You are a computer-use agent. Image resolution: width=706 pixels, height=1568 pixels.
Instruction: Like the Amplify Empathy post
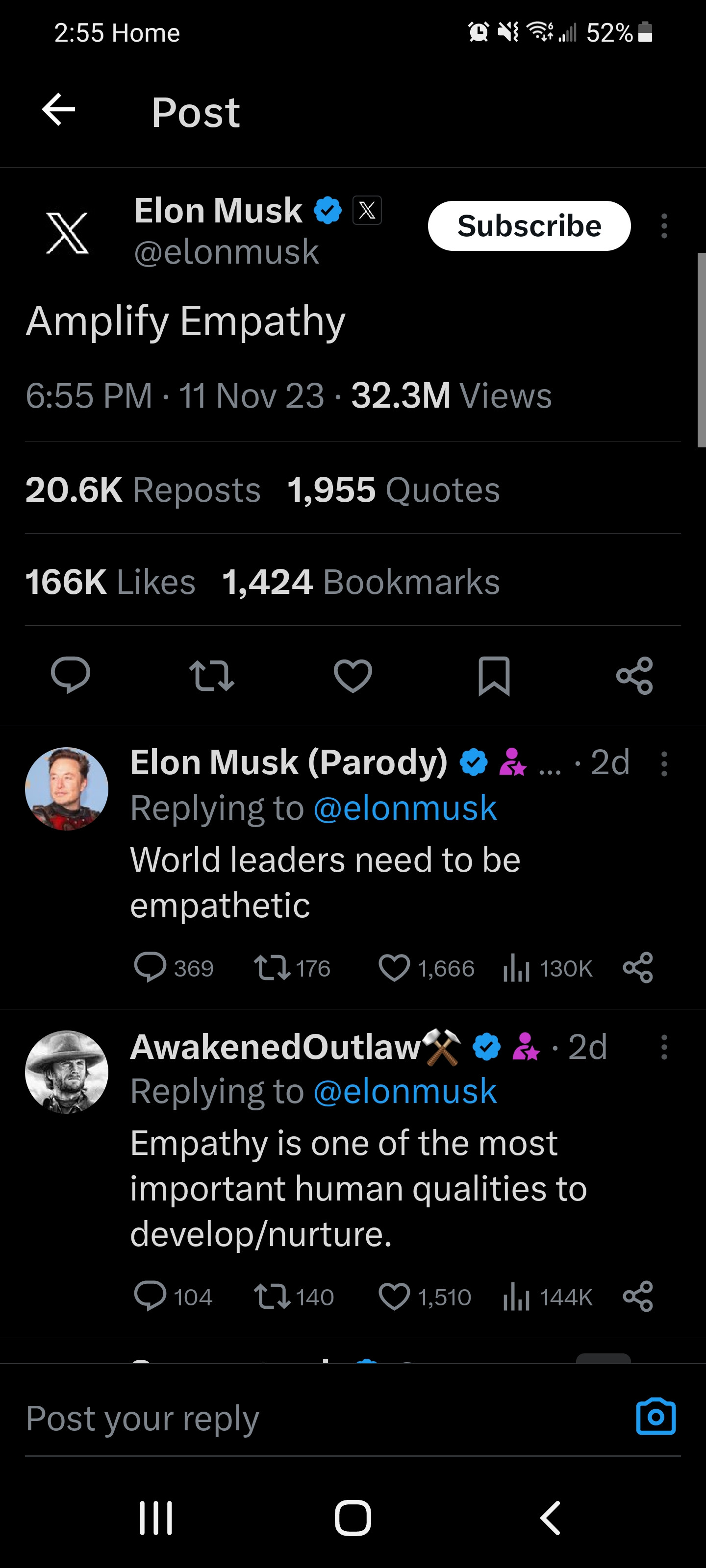(x=353, y=675)
